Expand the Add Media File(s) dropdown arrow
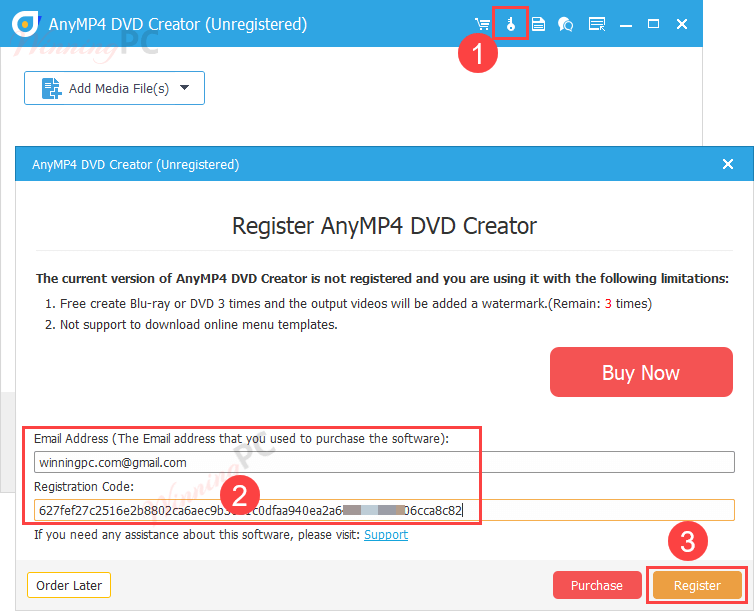This screenshot has width=755, height=614. coord(184,88)
